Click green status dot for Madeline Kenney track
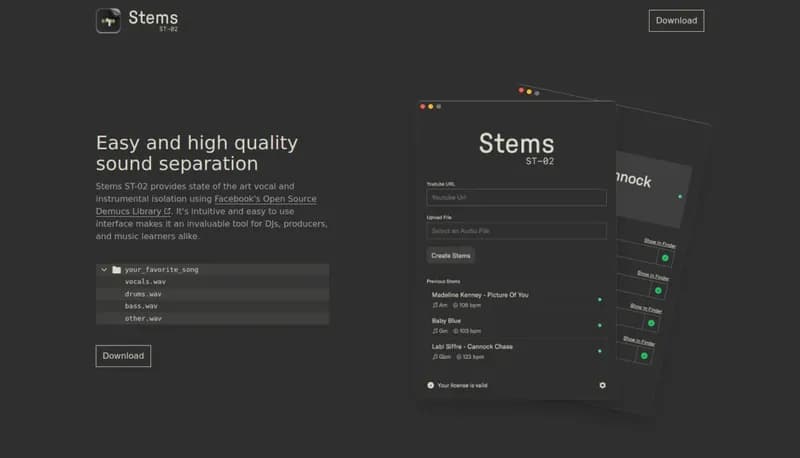 599,299
